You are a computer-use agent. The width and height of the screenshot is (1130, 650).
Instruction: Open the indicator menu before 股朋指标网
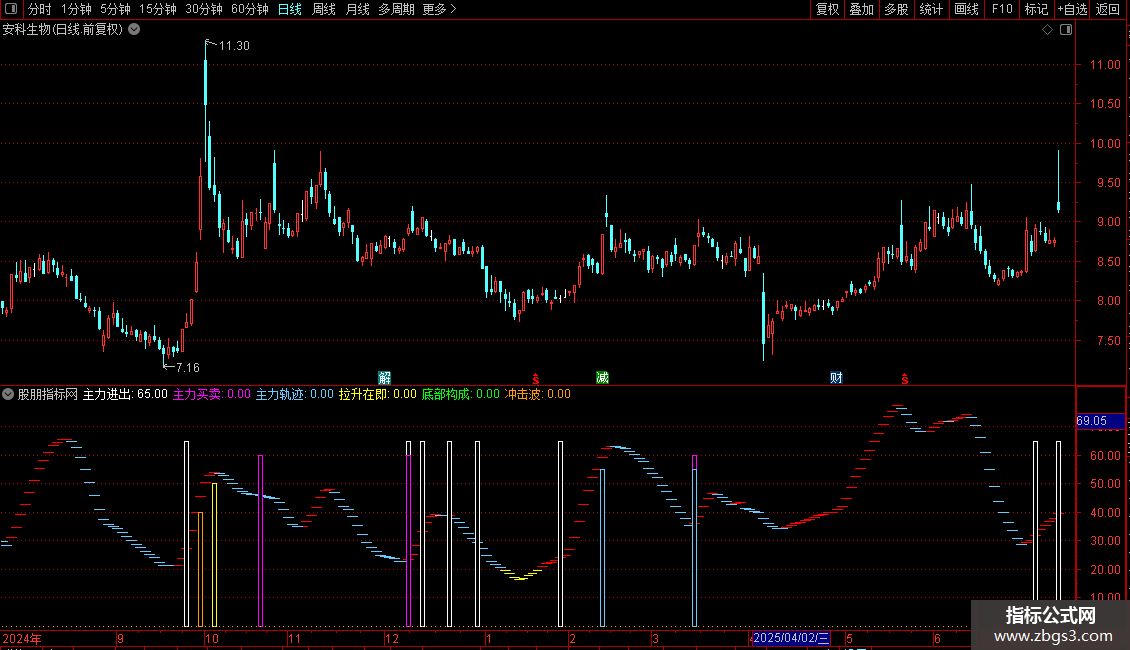pos(8,394)
